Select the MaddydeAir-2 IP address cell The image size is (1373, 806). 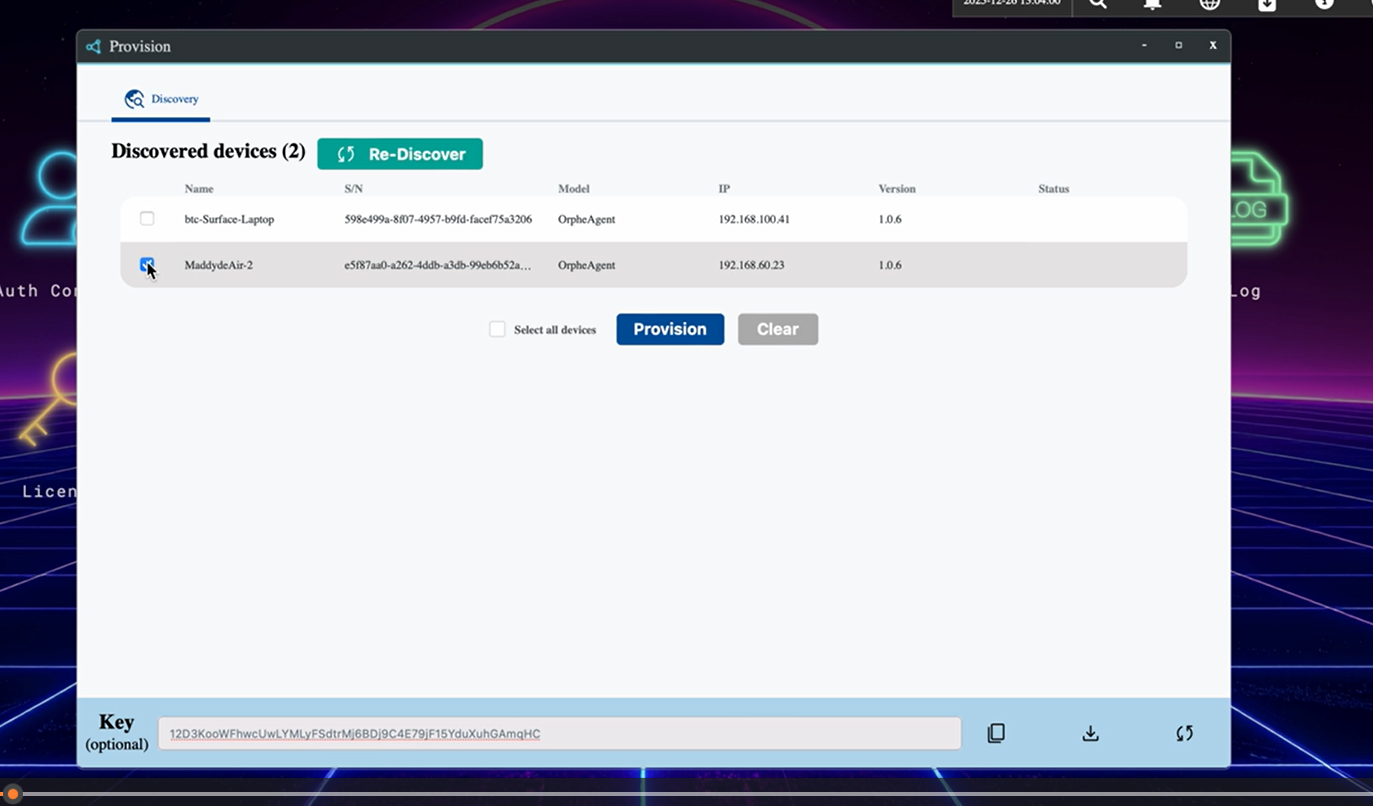point(751,265)
